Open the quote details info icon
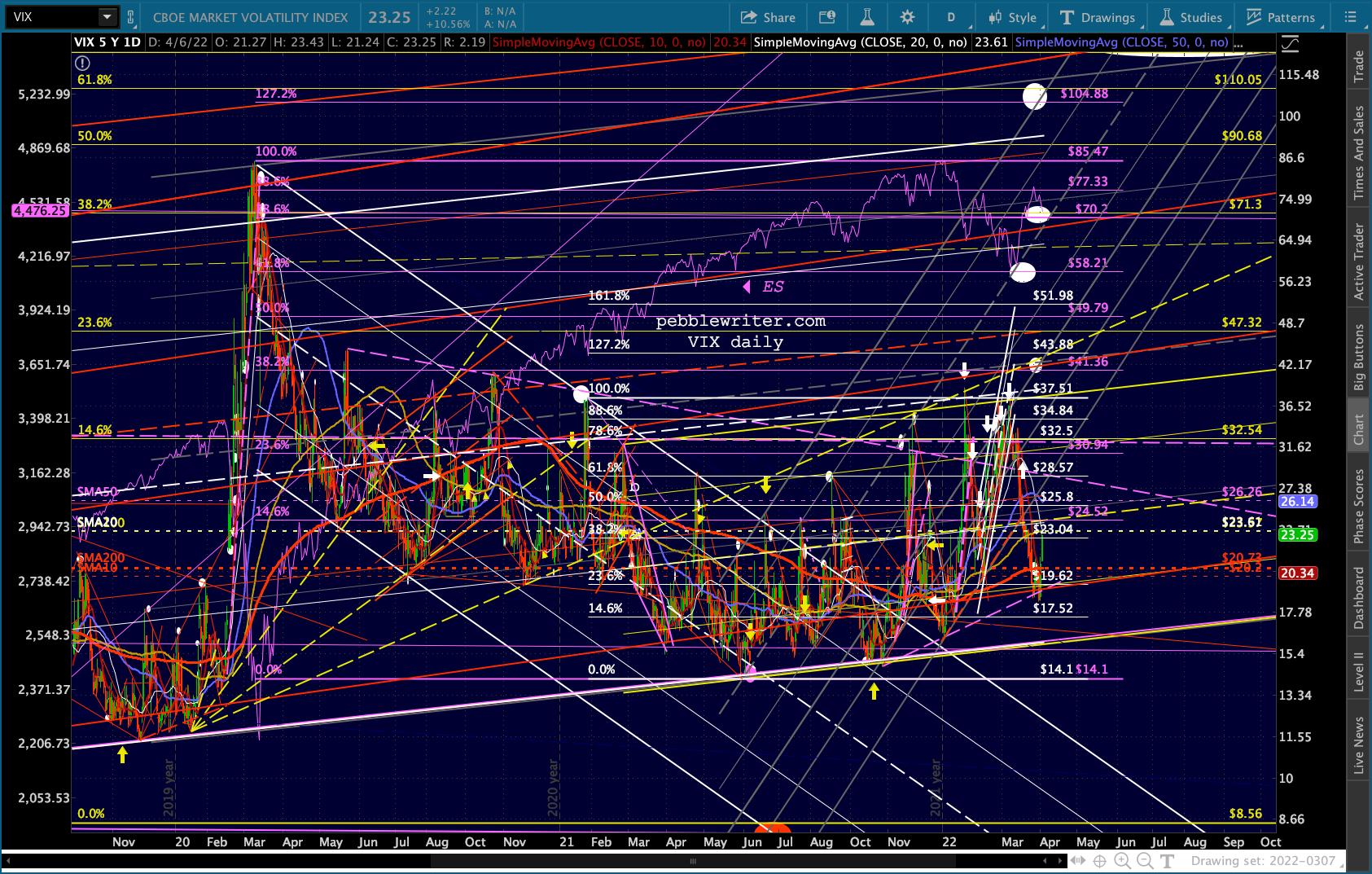Screen dimensions: 1372x874 (x=827, y=17)
